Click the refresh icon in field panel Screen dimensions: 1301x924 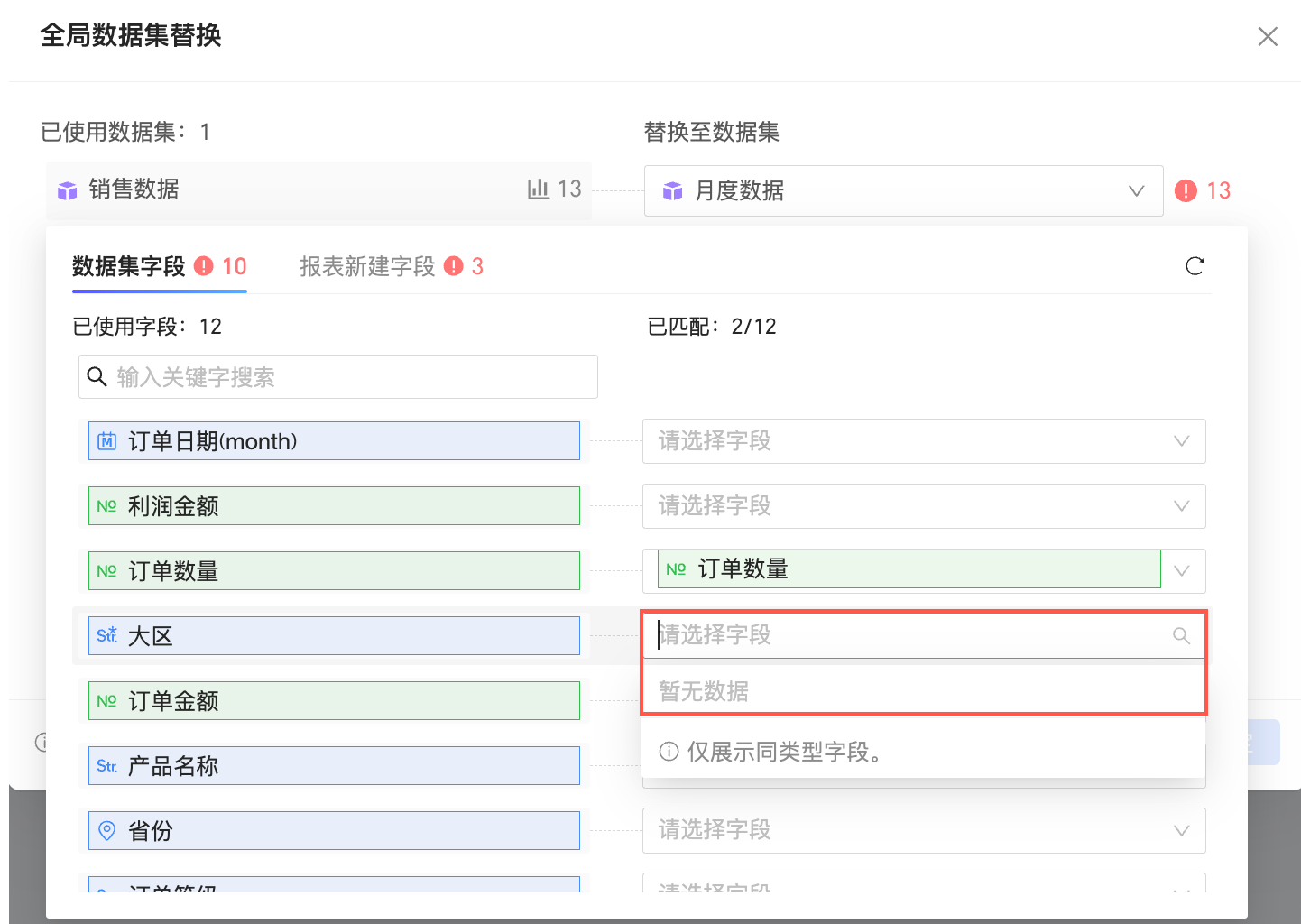tap(1195, 266)
